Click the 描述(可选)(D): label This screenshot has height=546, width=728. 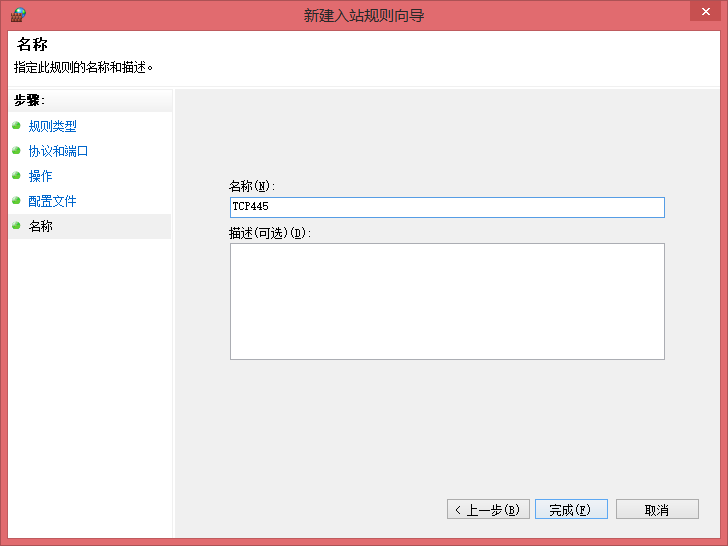tap(270, 233)
